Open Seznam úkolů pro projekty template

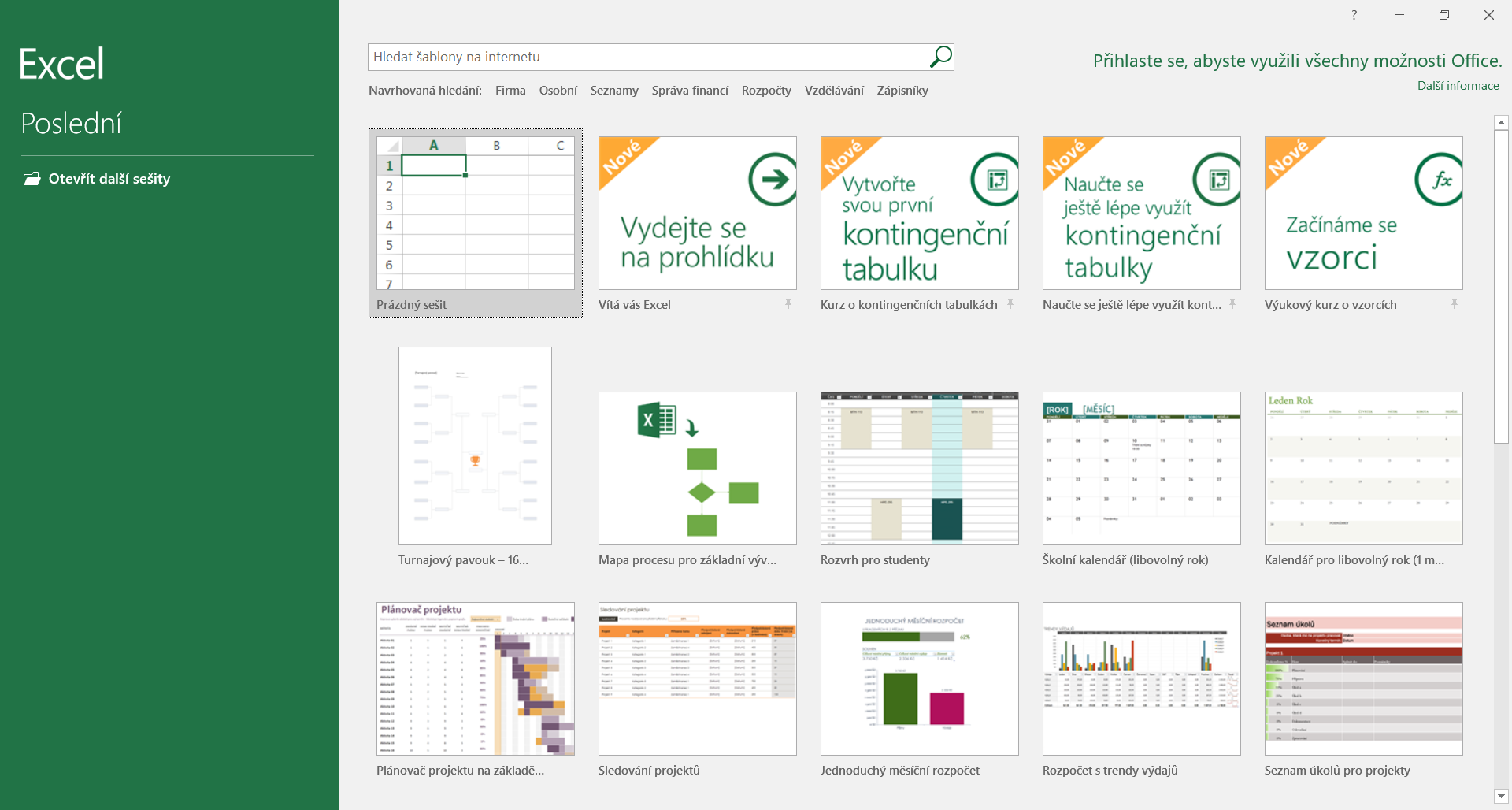coord(1364,678)
